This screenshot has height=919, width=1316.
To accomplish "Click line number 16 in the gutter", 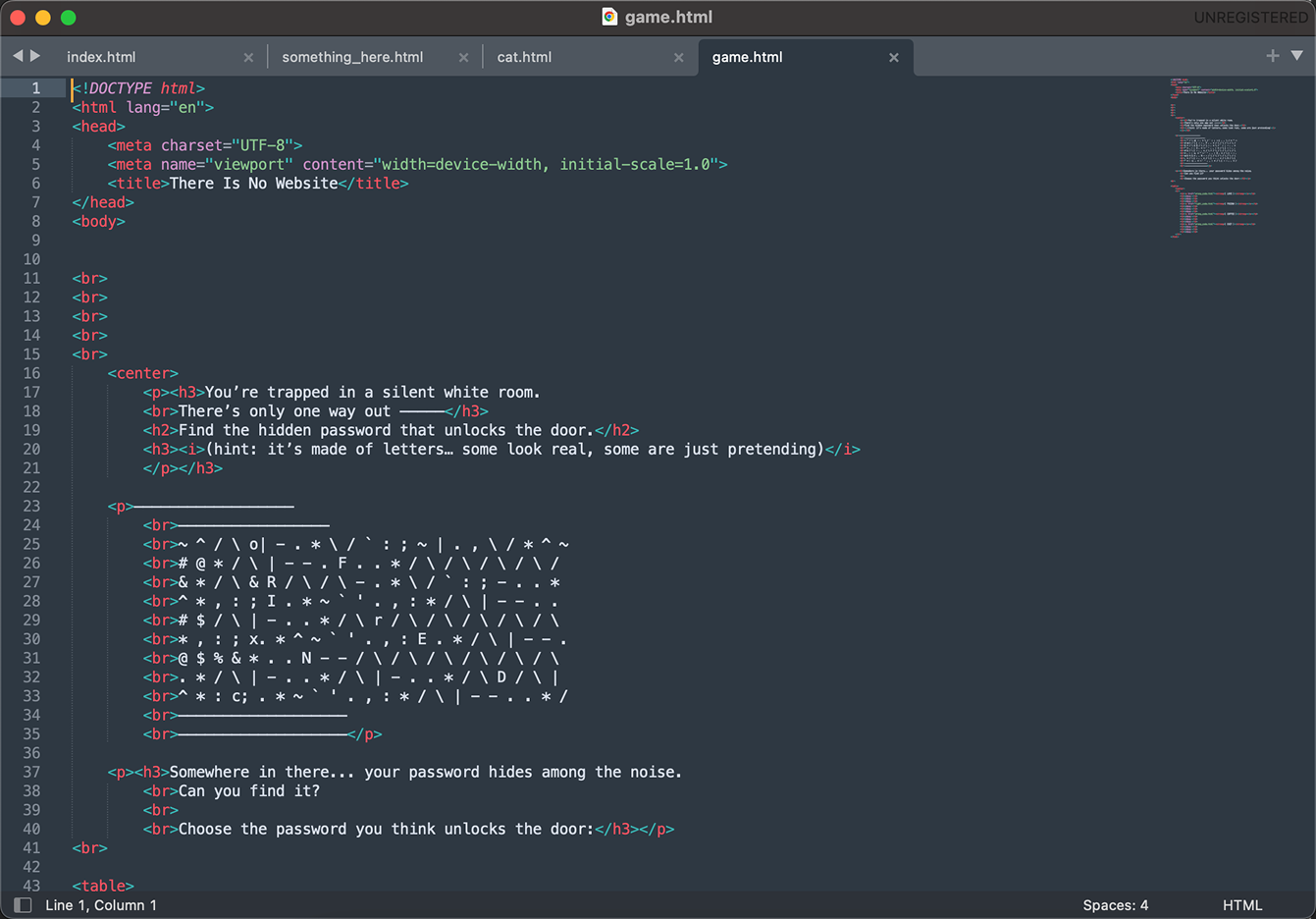I will [31, 373].
